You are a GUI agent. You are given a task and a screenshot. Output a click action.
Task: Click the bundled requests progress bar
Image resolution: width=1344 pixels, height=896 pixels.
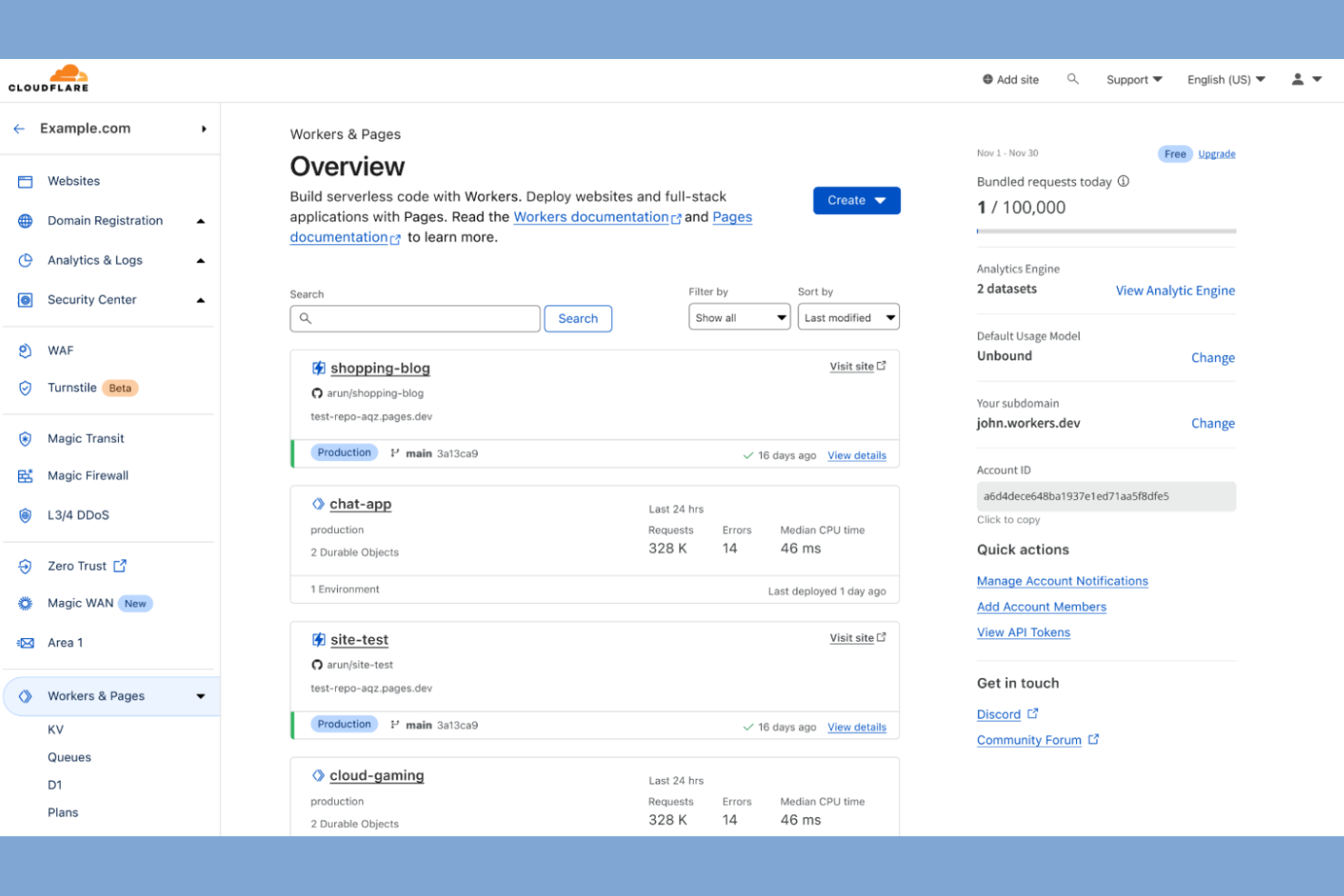click(1105, 232)
